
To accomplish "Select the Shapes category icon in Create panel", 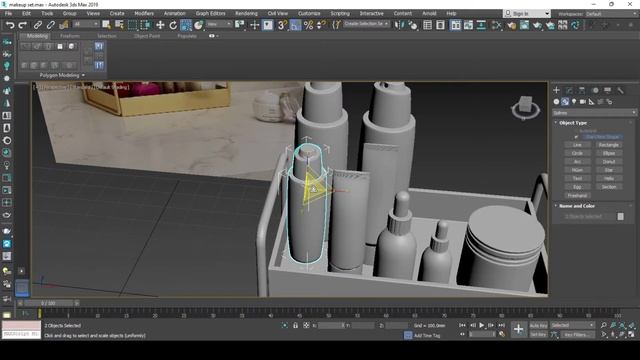I will pyautogui.click(x=565, y=102).
